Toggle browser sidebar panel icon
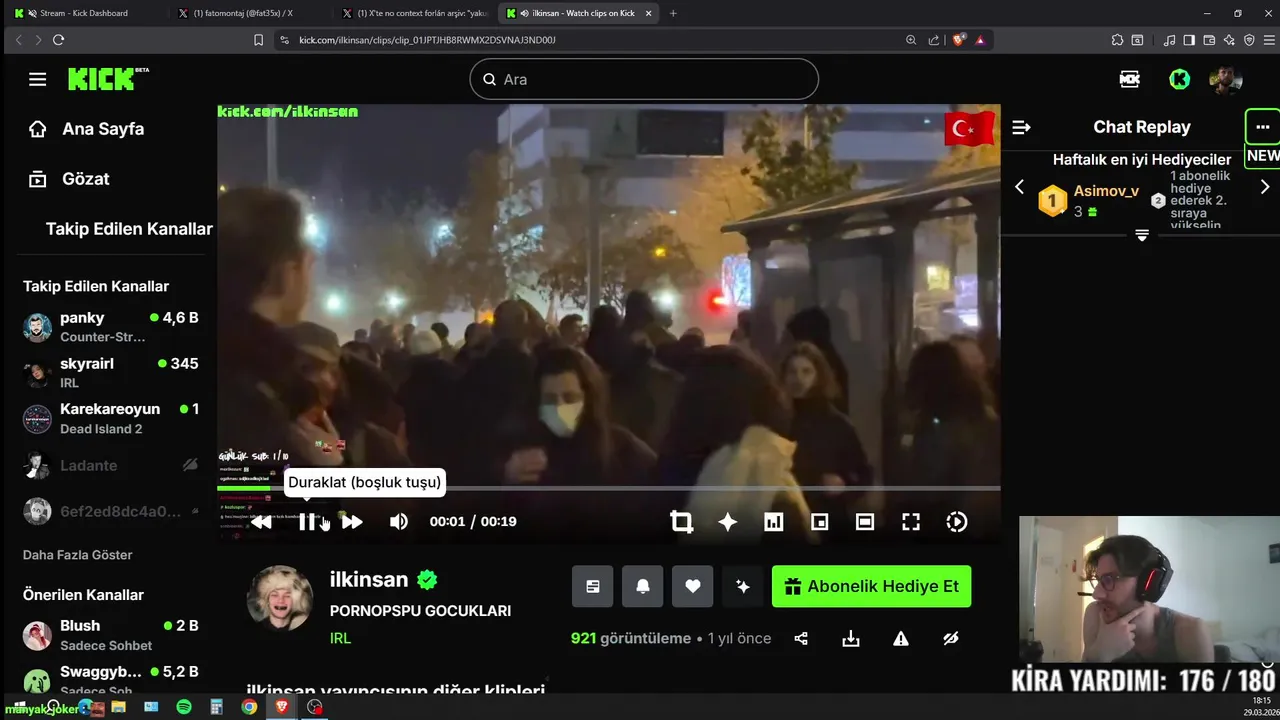 pos(1189,40)
